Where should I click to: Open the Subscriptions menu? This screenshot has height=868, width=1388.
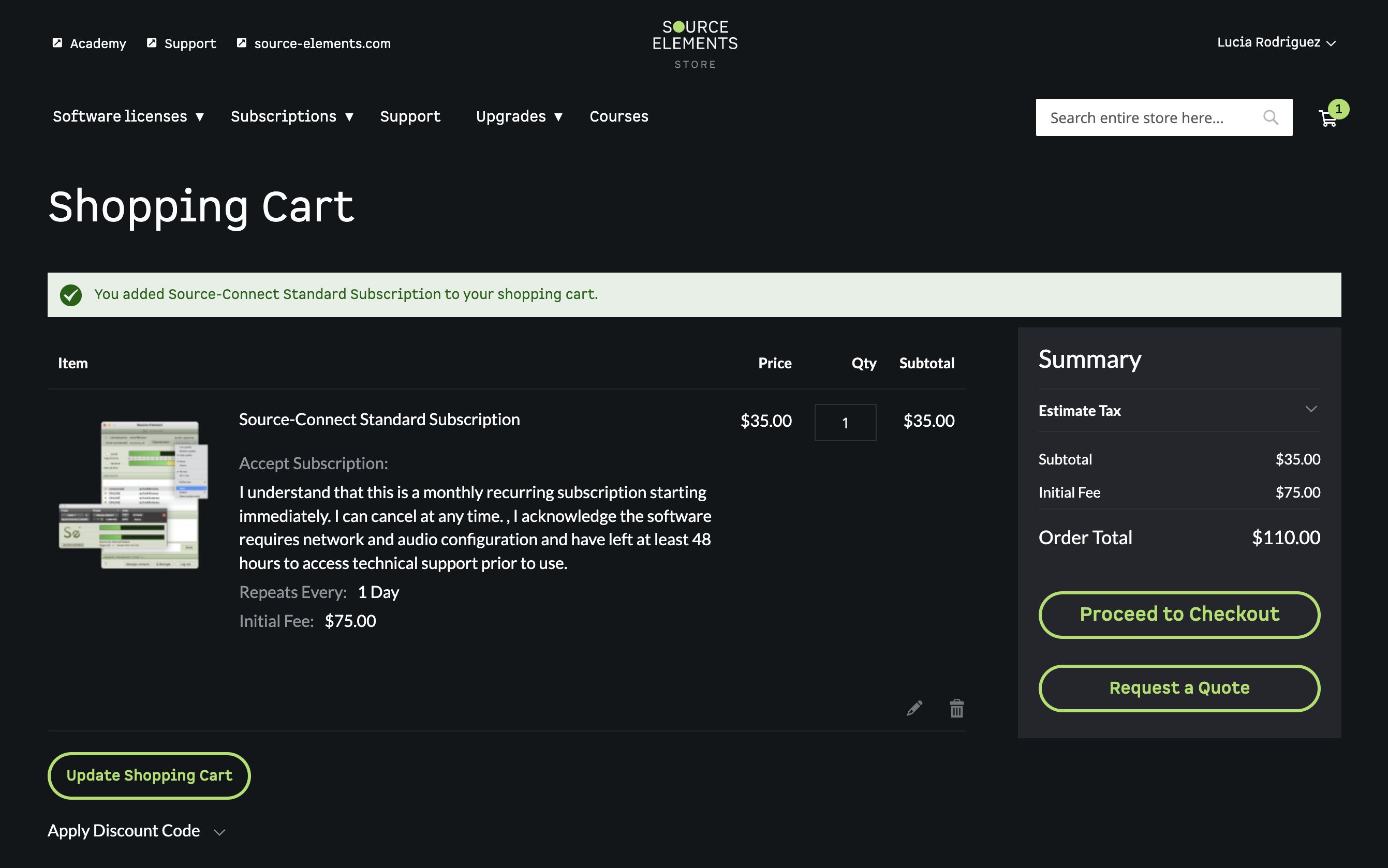pyautogui.click(x=291, y=116)
